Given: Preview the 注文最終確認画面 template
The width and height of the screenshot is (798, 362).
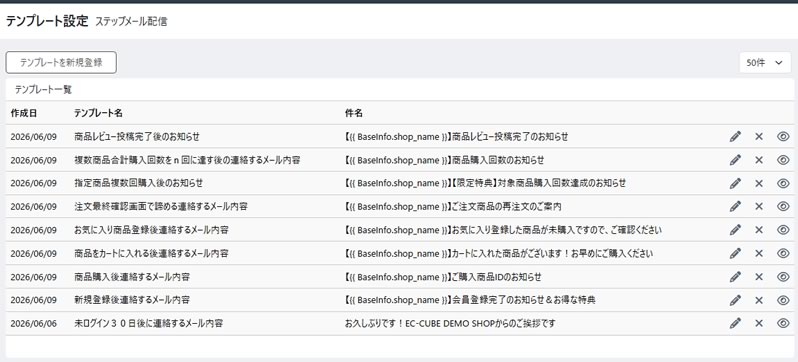Looking at the screenshot, I should click(783, 206).
